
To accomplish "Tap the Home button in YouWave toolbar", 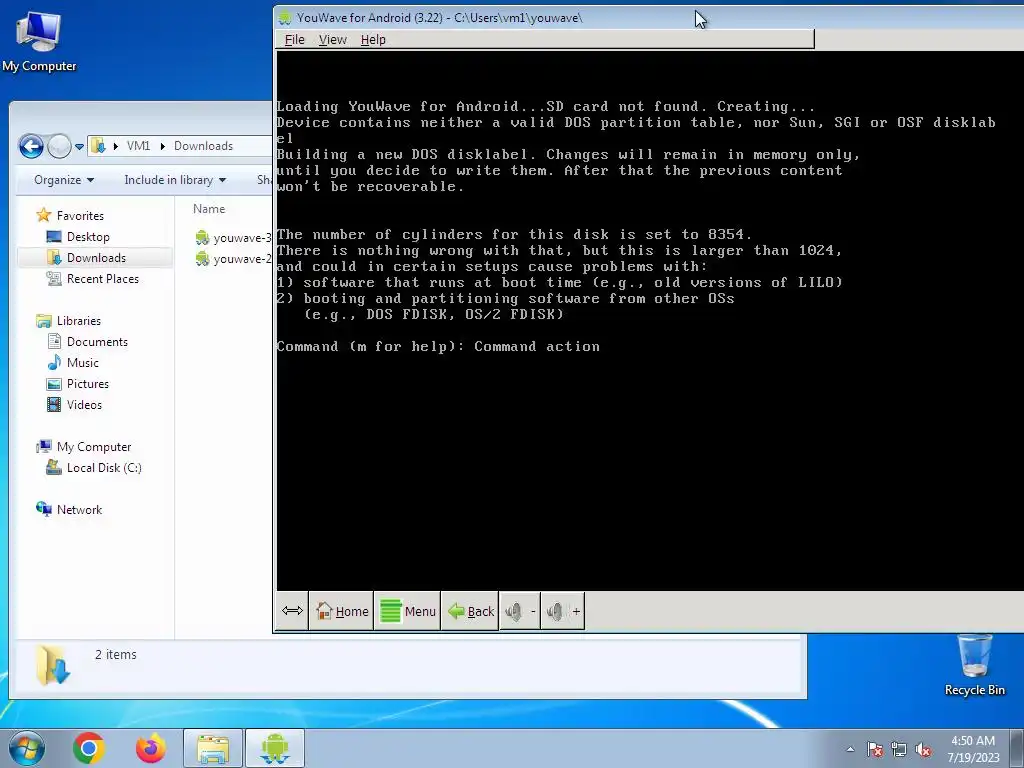I will (x=342, y=611).
